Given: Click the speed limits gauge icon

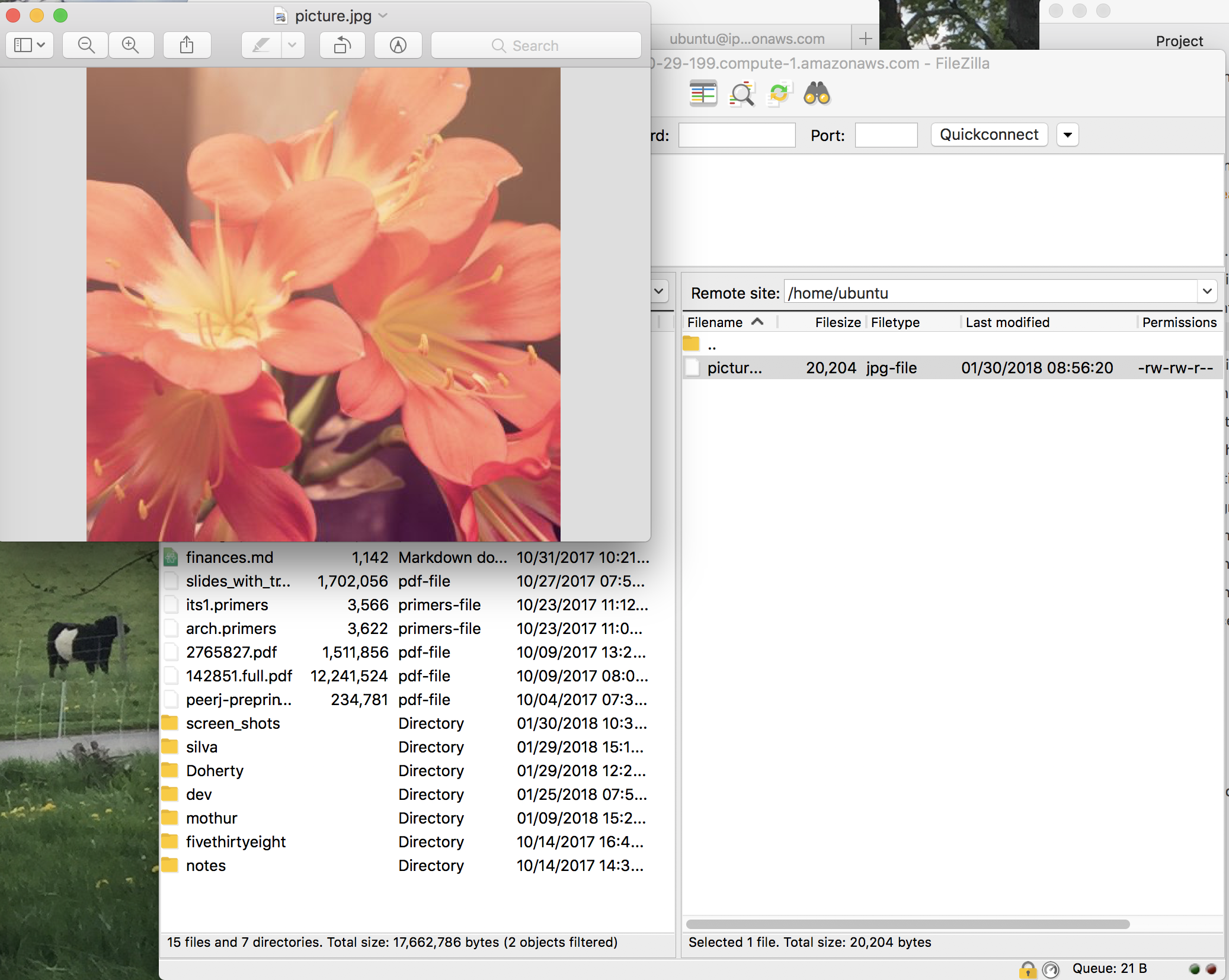Looking at the screenshot, I should click(x=1050, y=969).
